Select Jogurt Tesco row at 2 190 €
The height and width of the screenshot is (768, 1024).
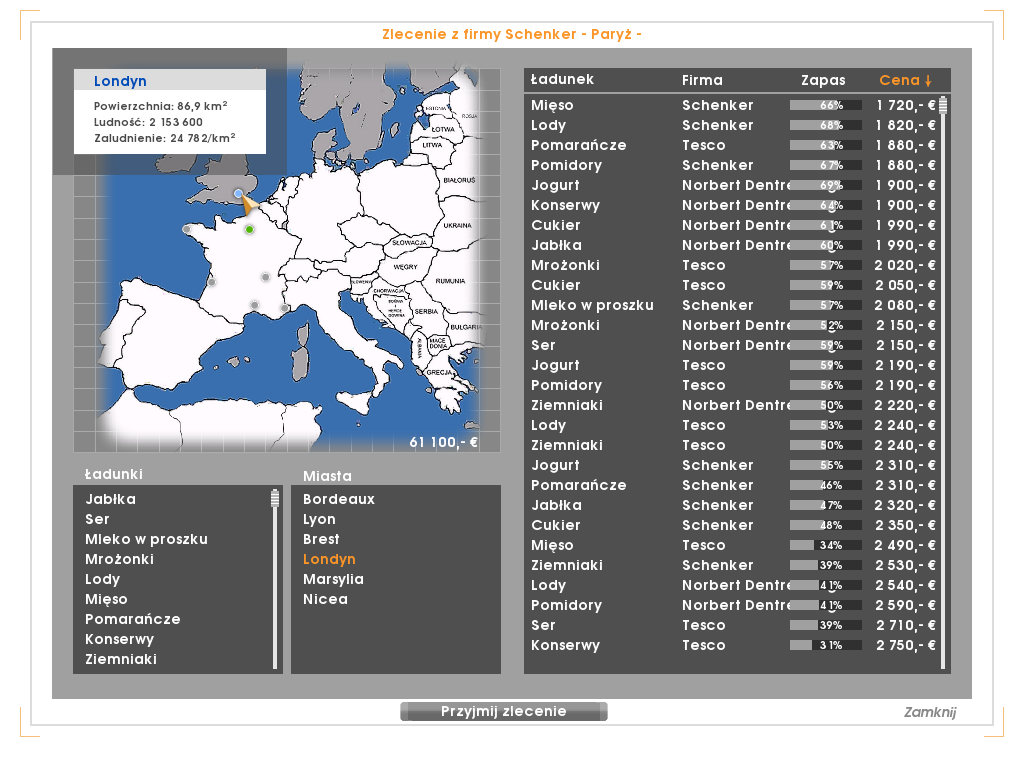[733, 365]
